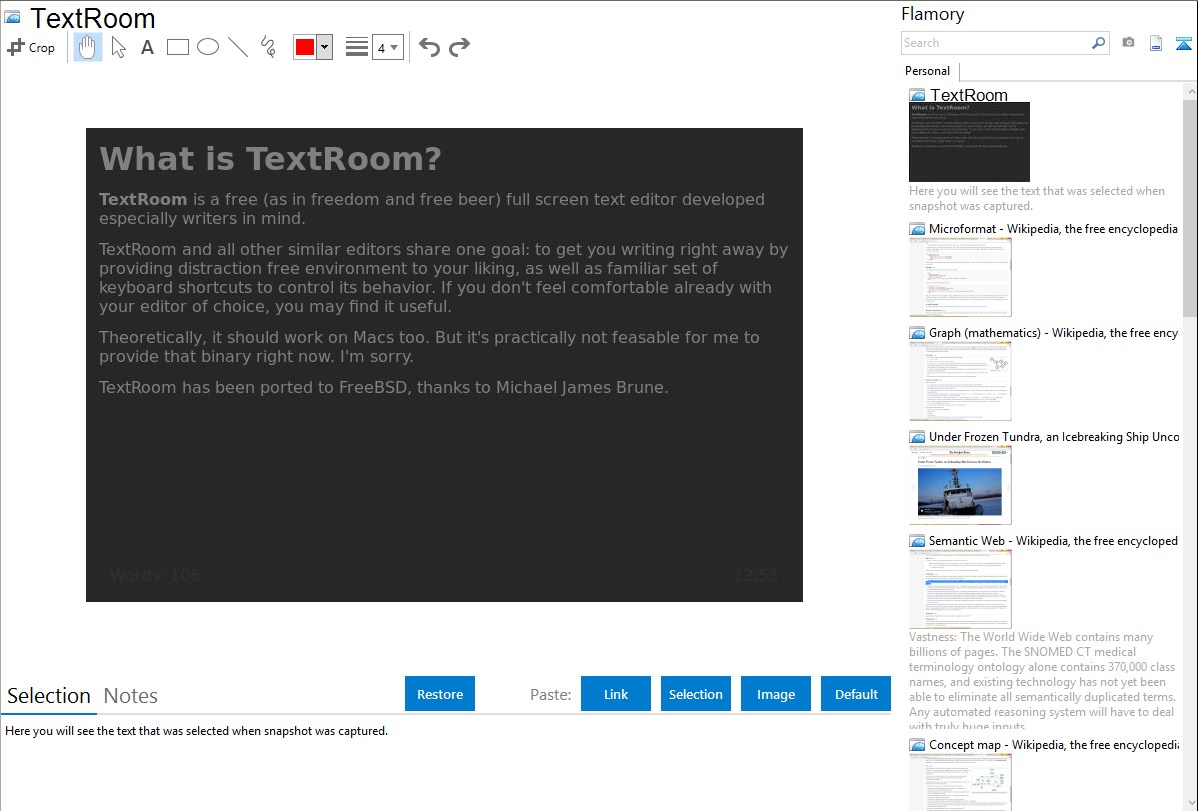Click the collapse panel icon in Flamory header
This screenshot has width=1198, height=811.
(1183, 43)
